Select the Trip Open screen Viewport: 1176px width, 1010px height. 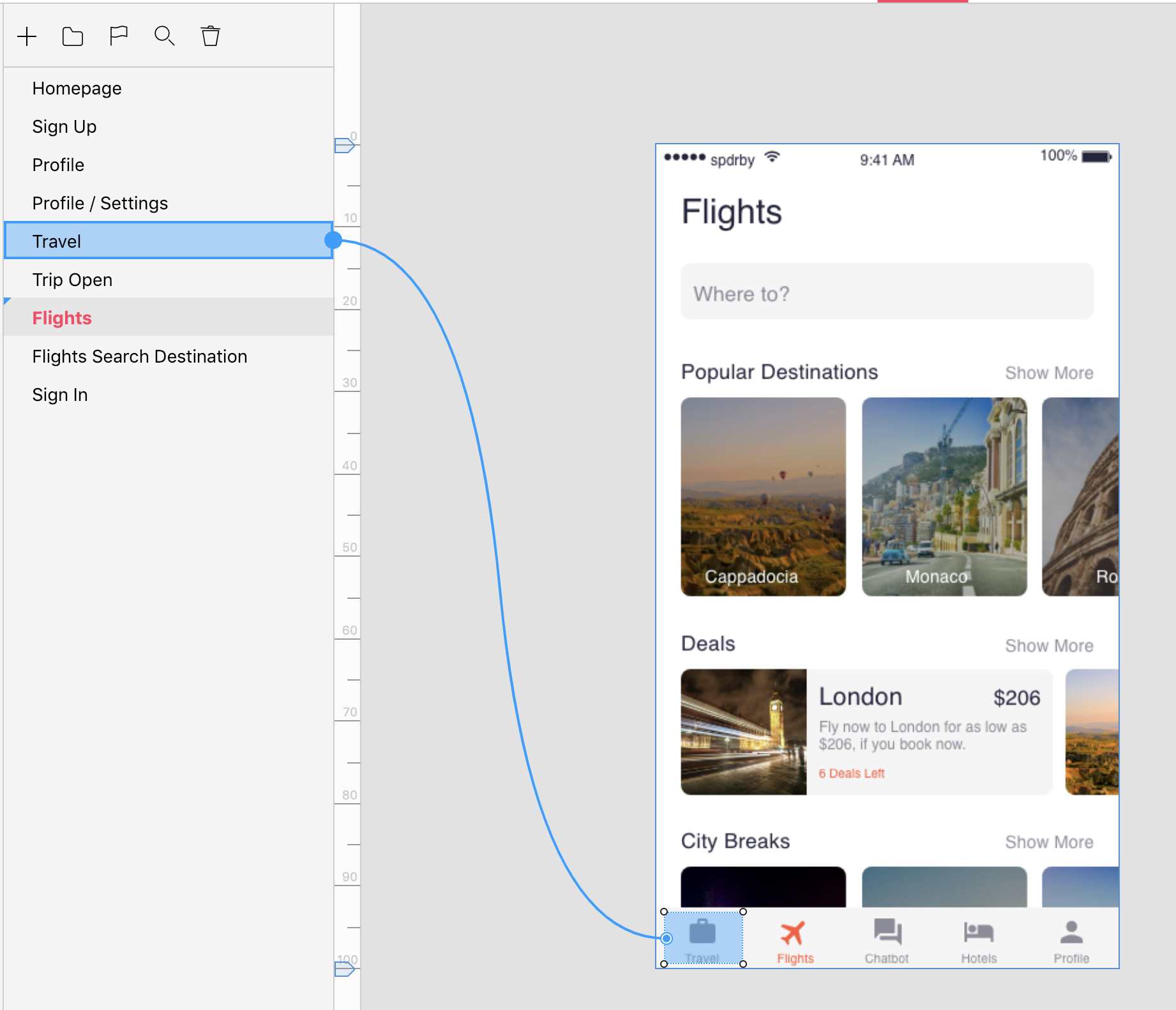169,280
